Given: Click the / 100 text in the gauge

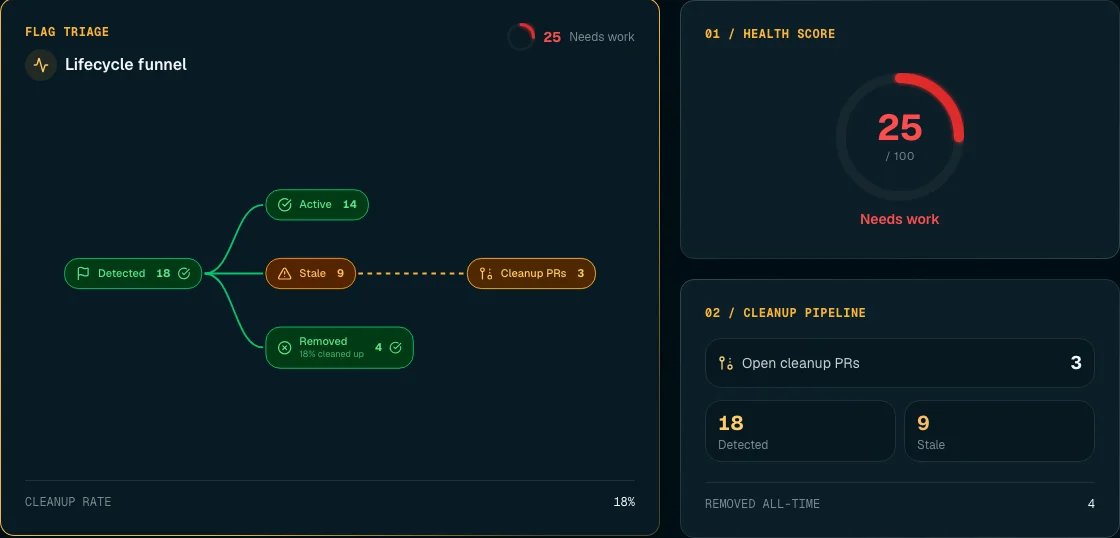Looking at the screenshot, I should (899, 156).
